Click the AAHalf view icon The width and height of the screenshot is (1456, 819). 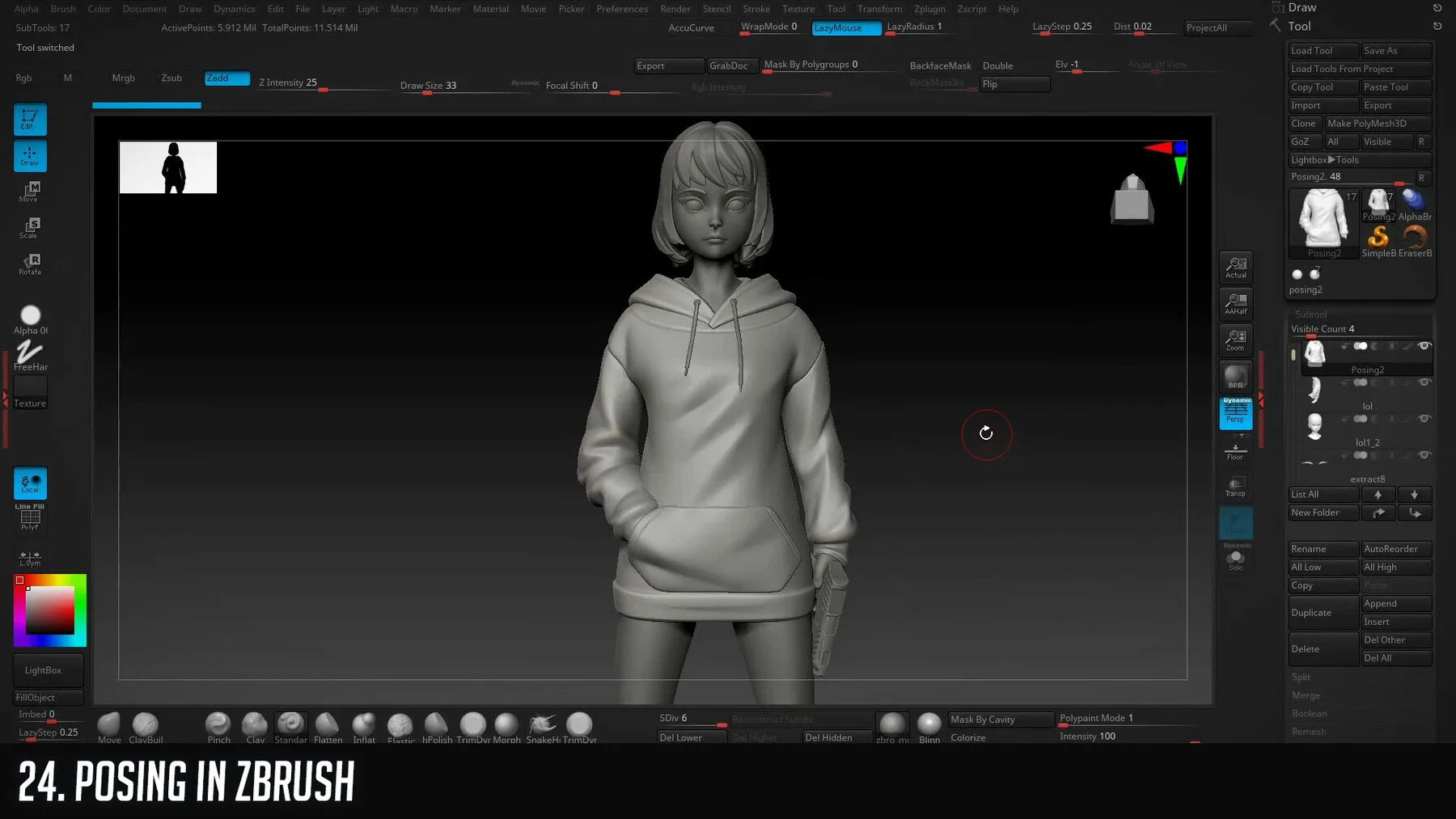[x=1236, y=304]
